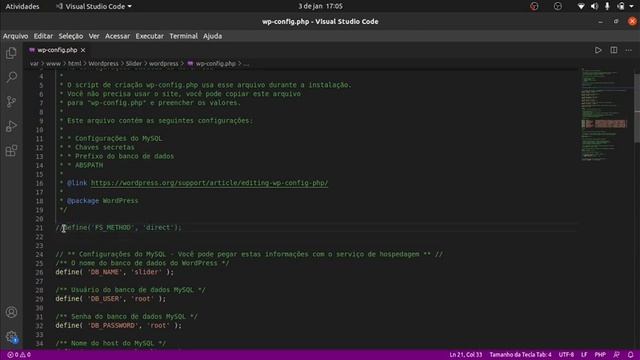This screenshot has width=640, height=360.
Task: Change end of line sequence LF
Action: [584, 355]
